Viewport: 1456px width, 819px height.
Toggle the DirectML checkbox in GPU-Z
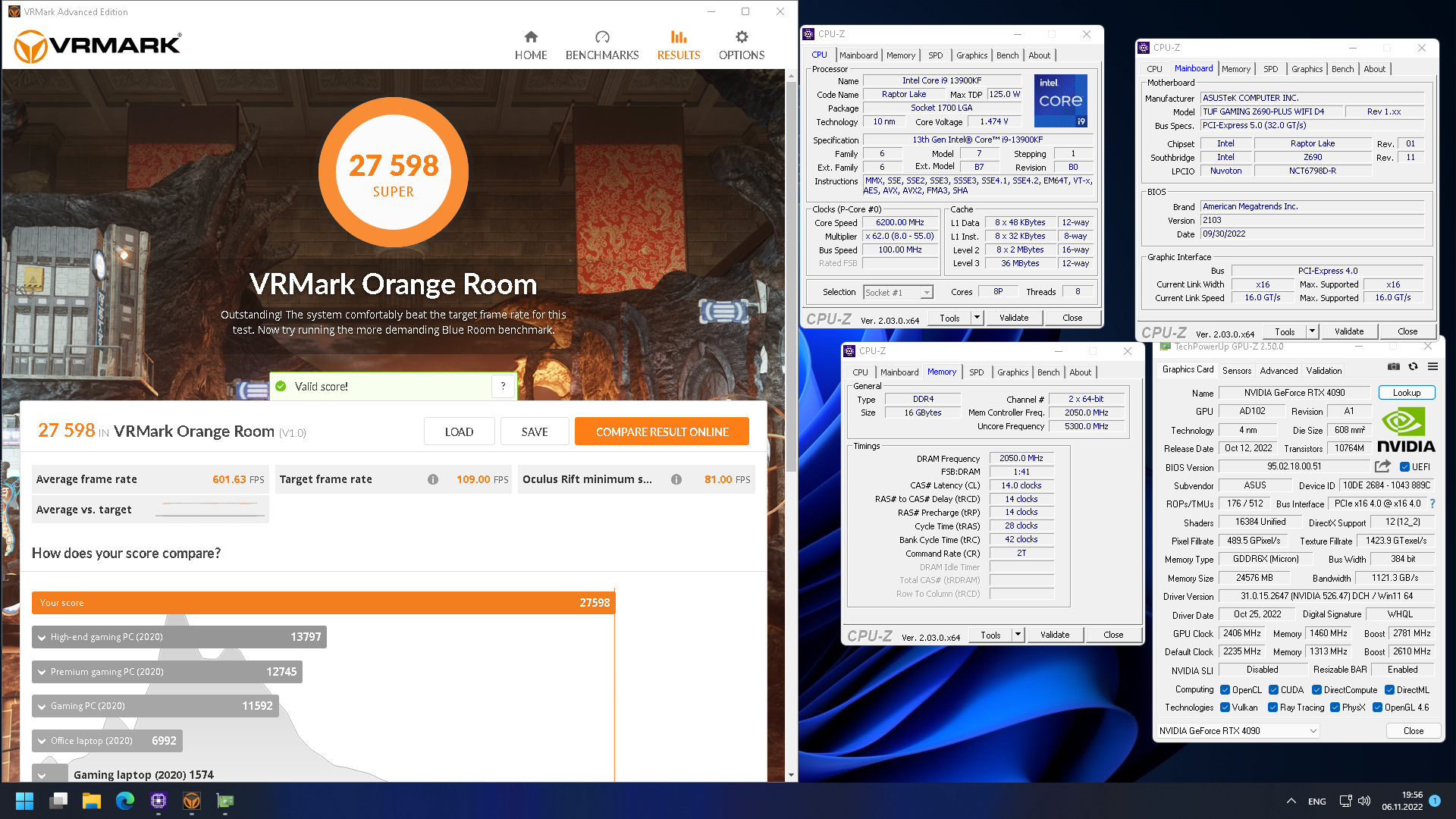point(1389,690)
